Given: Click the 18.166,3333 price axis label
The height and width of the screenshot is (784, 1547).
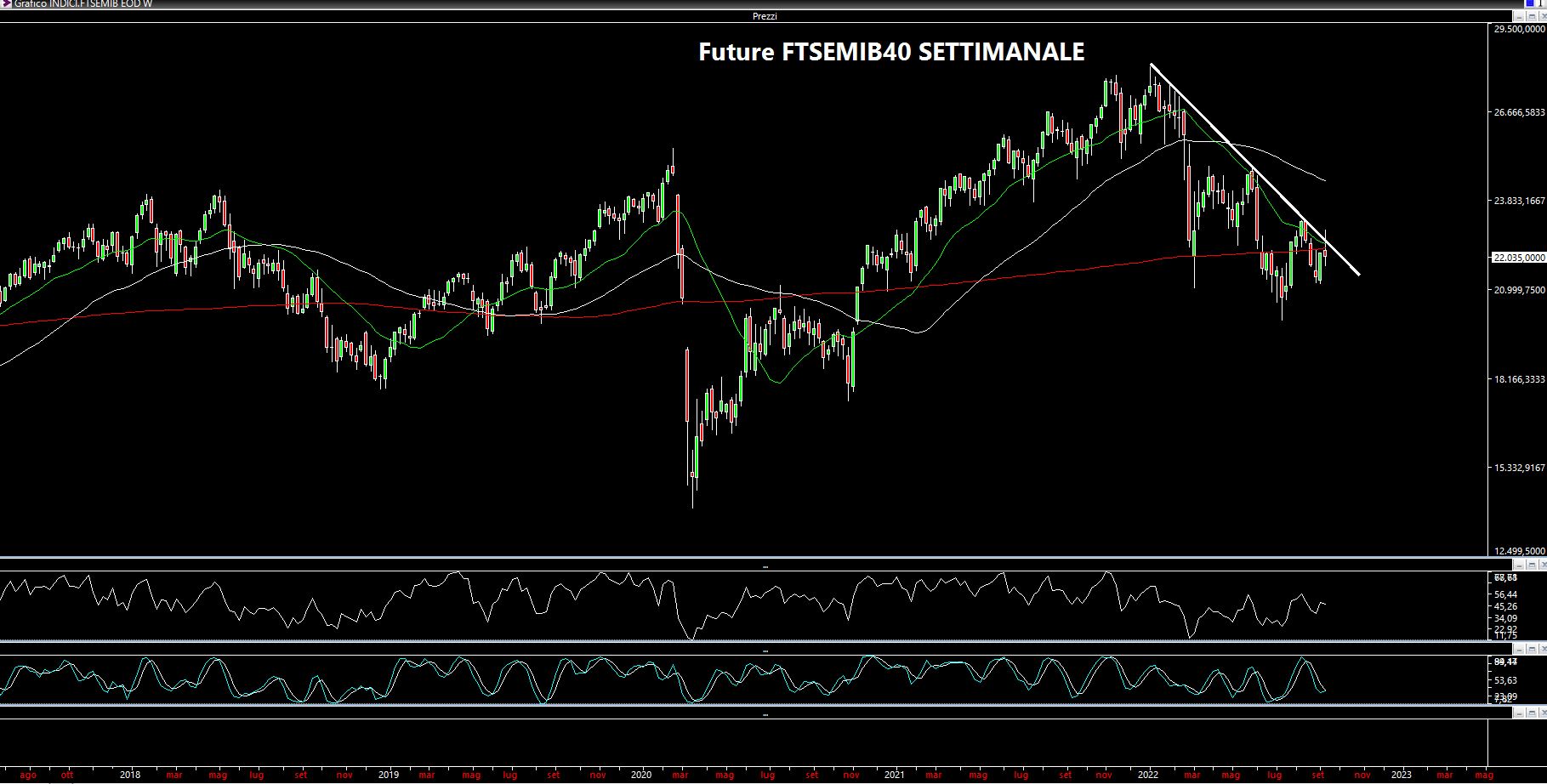Looking at the screenshot, I should (1519, 379).
